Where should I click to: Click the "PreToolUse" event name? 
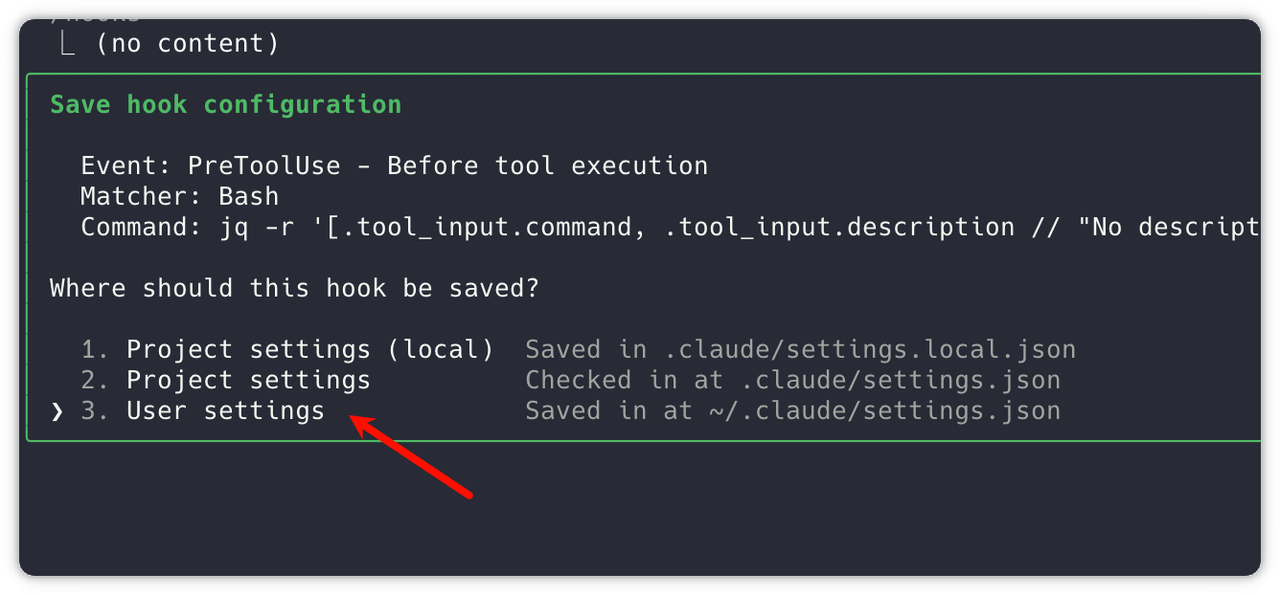(x=264, y=166)
